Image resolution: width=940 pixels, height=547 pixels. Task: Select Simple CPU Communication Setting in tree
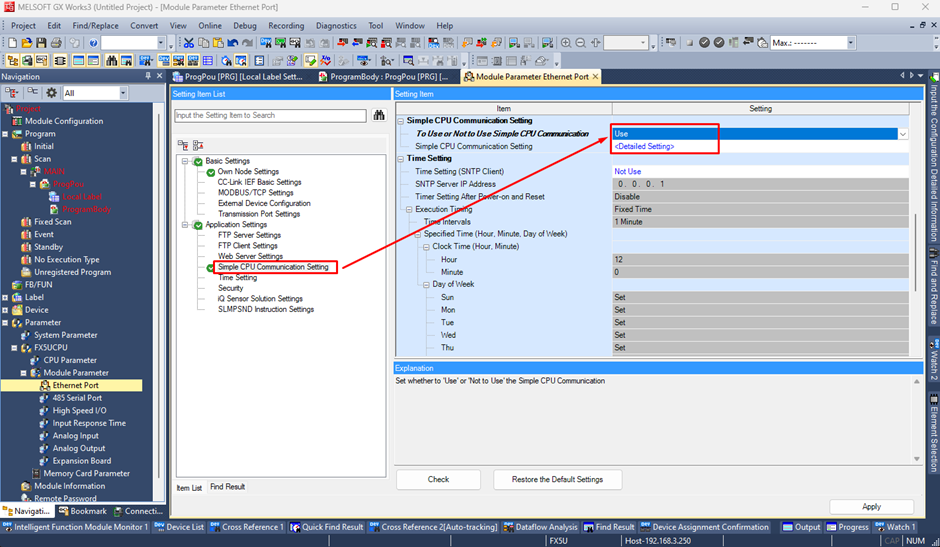pos(273,267)
